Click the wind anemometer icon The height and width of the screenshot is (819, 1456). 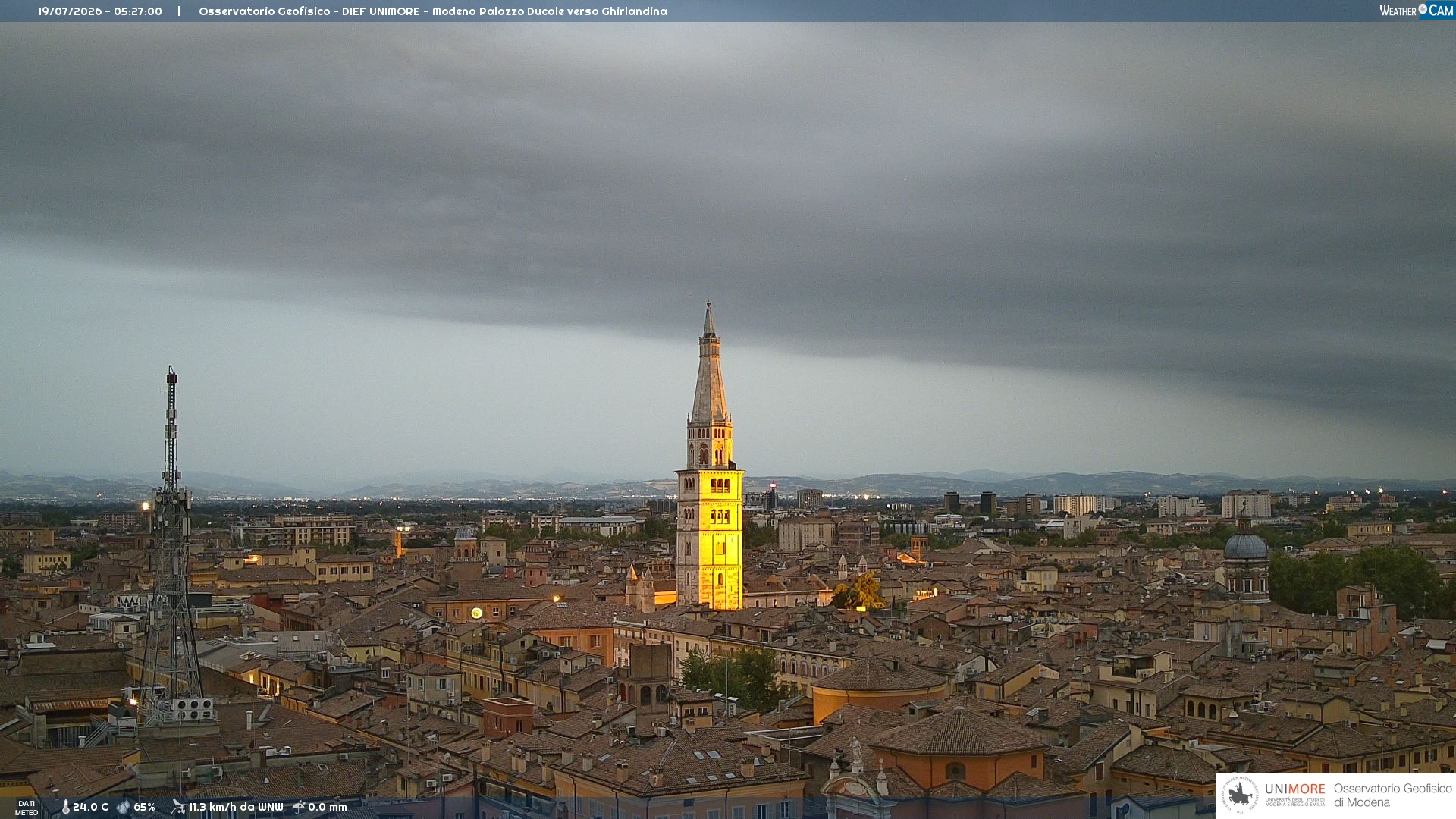(x=178, y=807)
